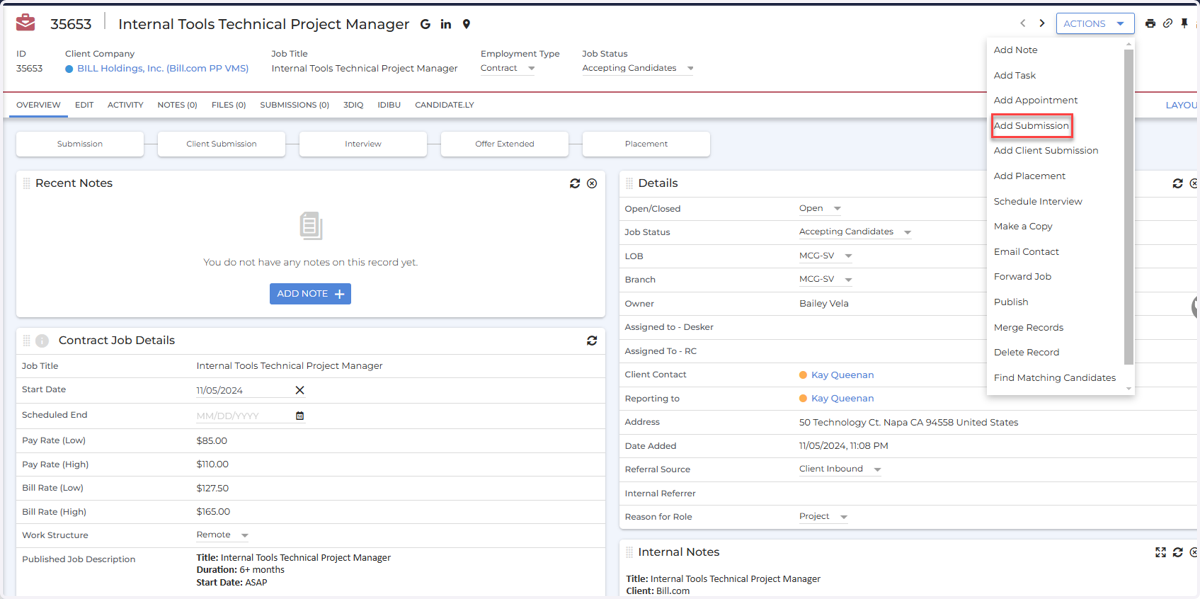Image resolution: width=1200 pixels, height=599 pixels.
Task: Open Kay Queenan Client Contact link
Action: coord(842,375)
